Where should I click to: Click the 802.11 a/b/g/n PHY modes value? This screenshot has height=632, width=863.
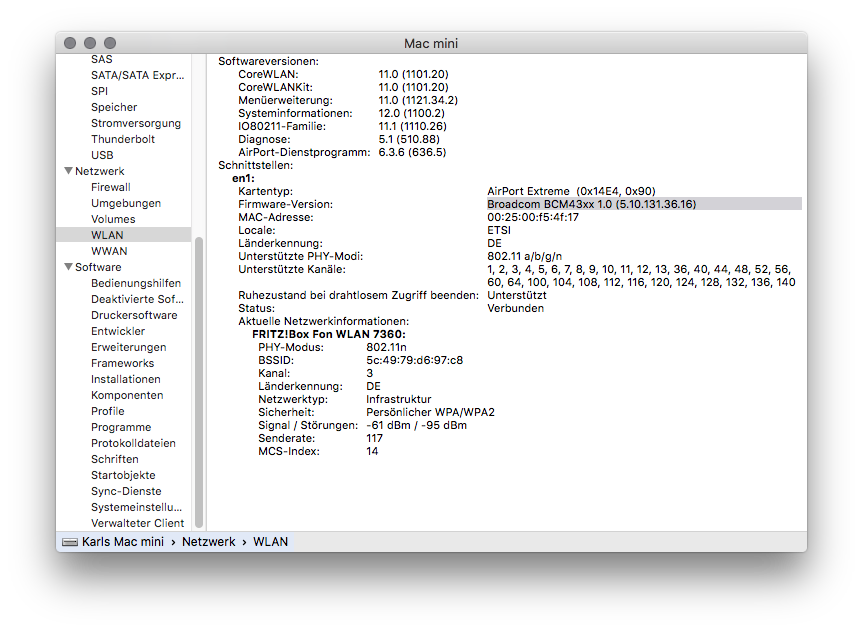pyautogui.click(x=525, y=256)
